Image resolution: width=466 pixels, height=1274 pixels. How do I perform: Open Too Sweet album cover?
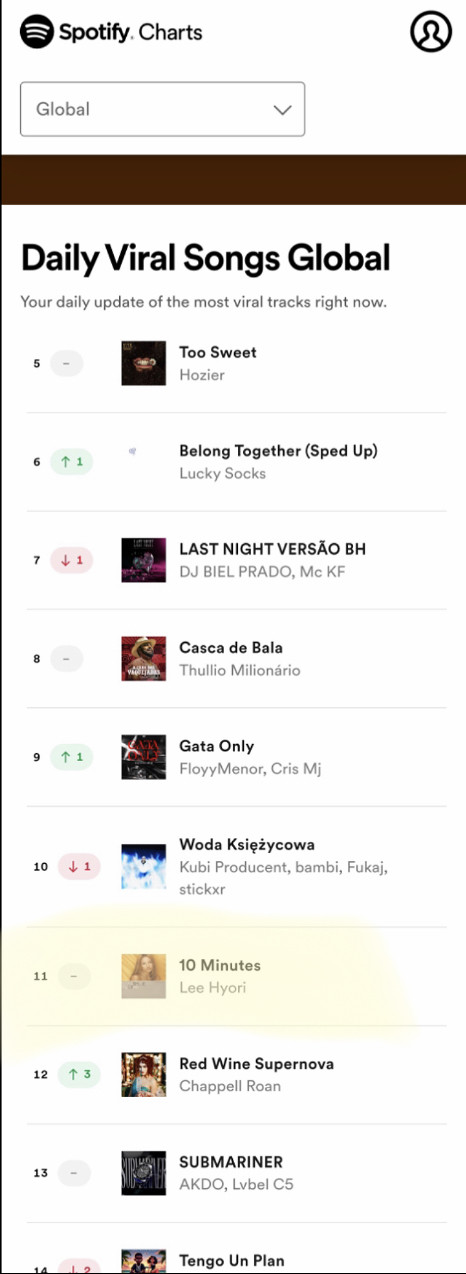[143, 363]
